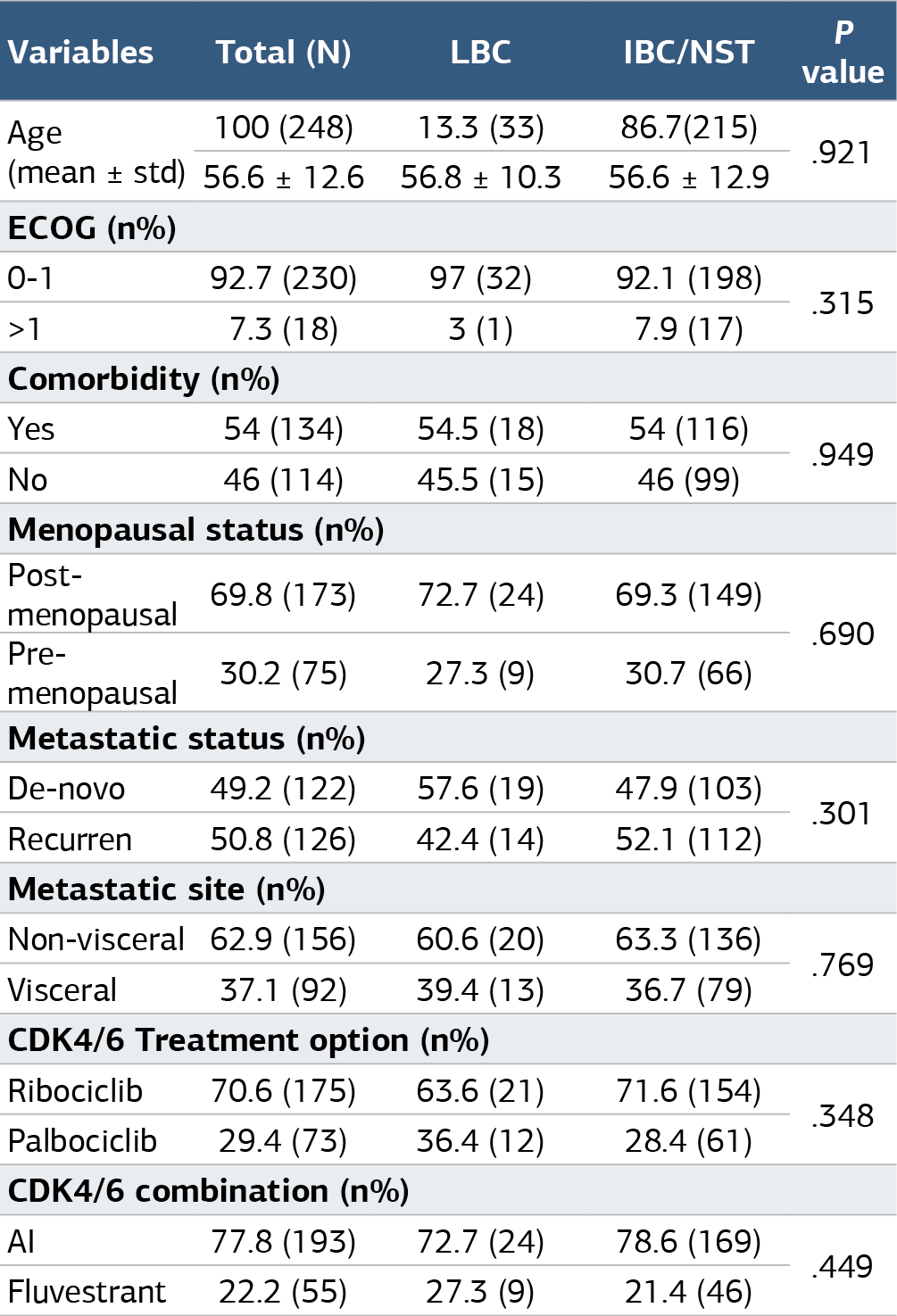Select the Comorbidity (n%) section heading
Viewport: 897px width, 1316px height.
(x=144, y=378)
